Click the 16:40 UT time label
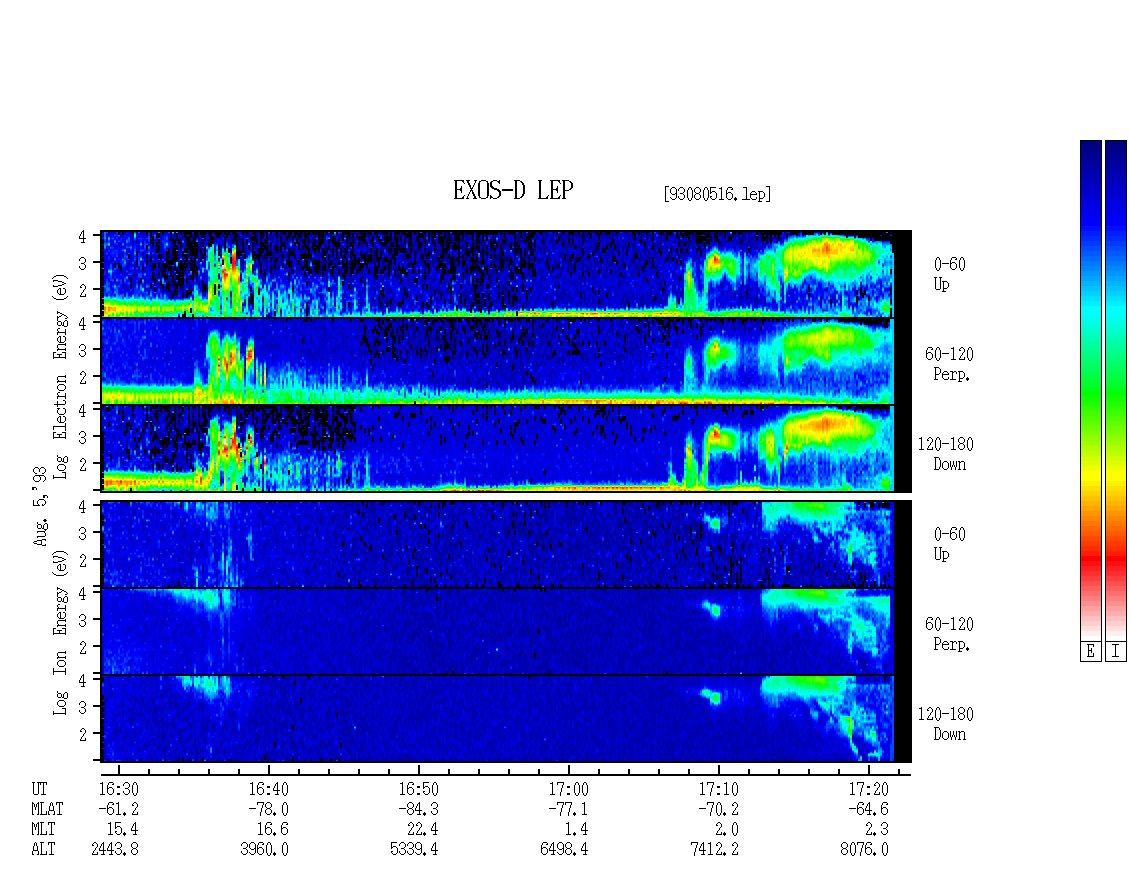 point(268,789)
